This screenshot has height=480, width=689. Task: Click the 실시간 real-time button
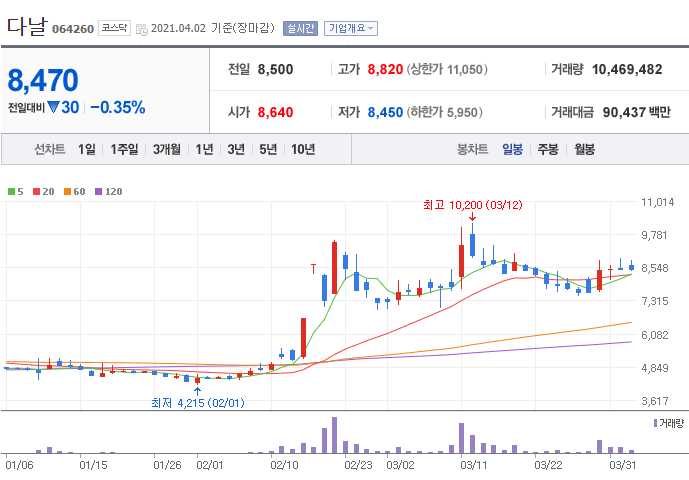[301, 29]
